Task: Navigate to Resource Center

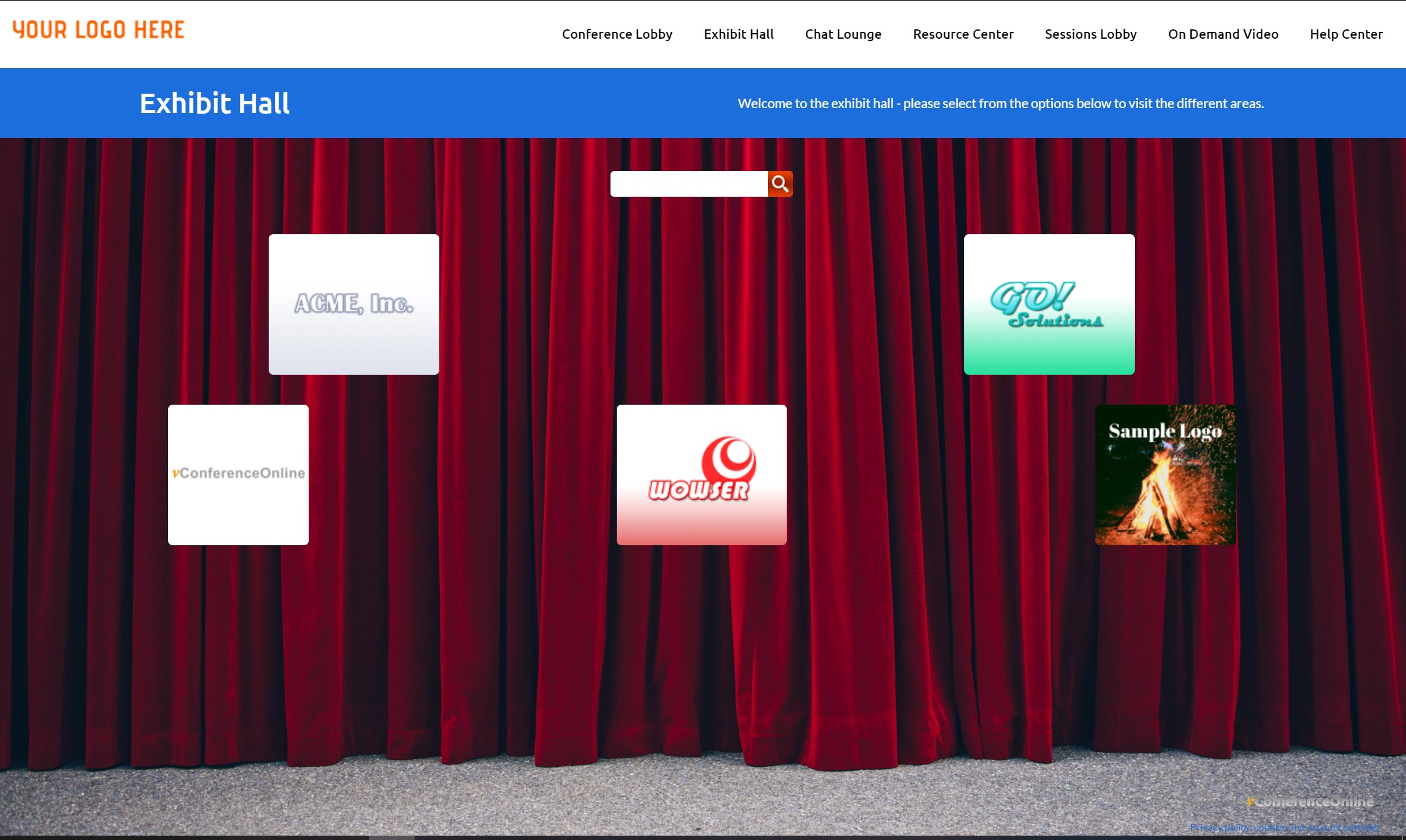Action: coord(963,34)
